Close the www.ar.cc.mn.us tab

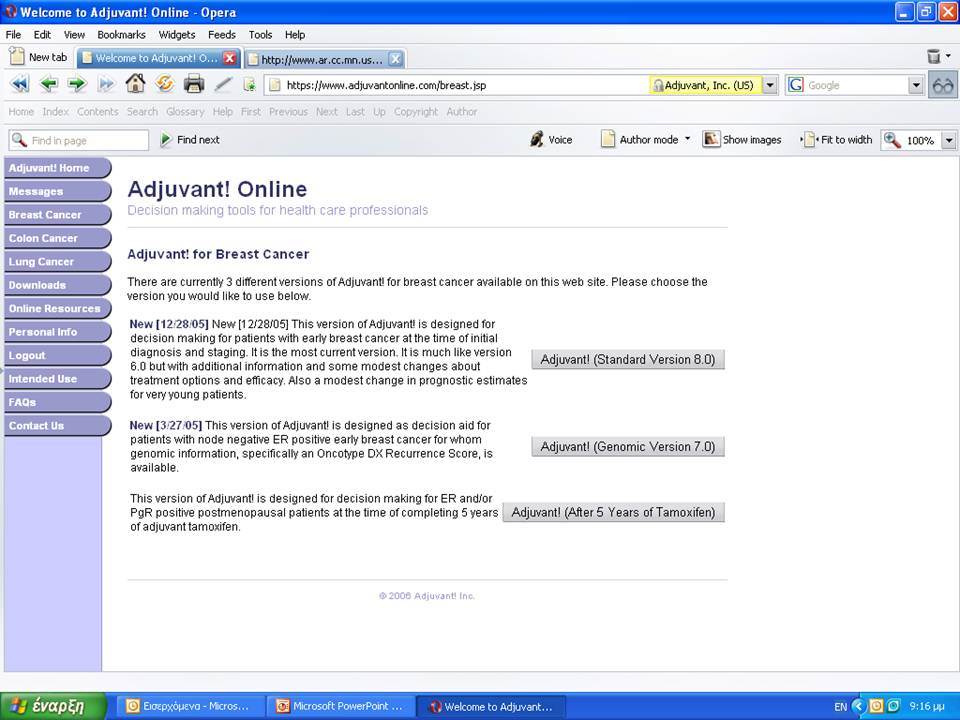click(x=396, y=59)
